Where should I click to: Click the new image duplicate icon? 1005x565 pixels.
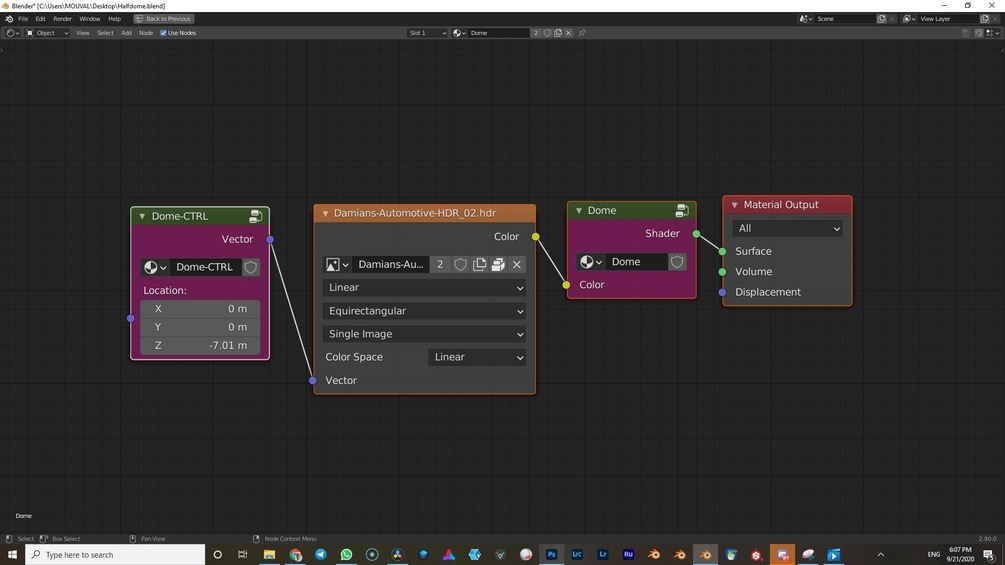pos(479,265)
